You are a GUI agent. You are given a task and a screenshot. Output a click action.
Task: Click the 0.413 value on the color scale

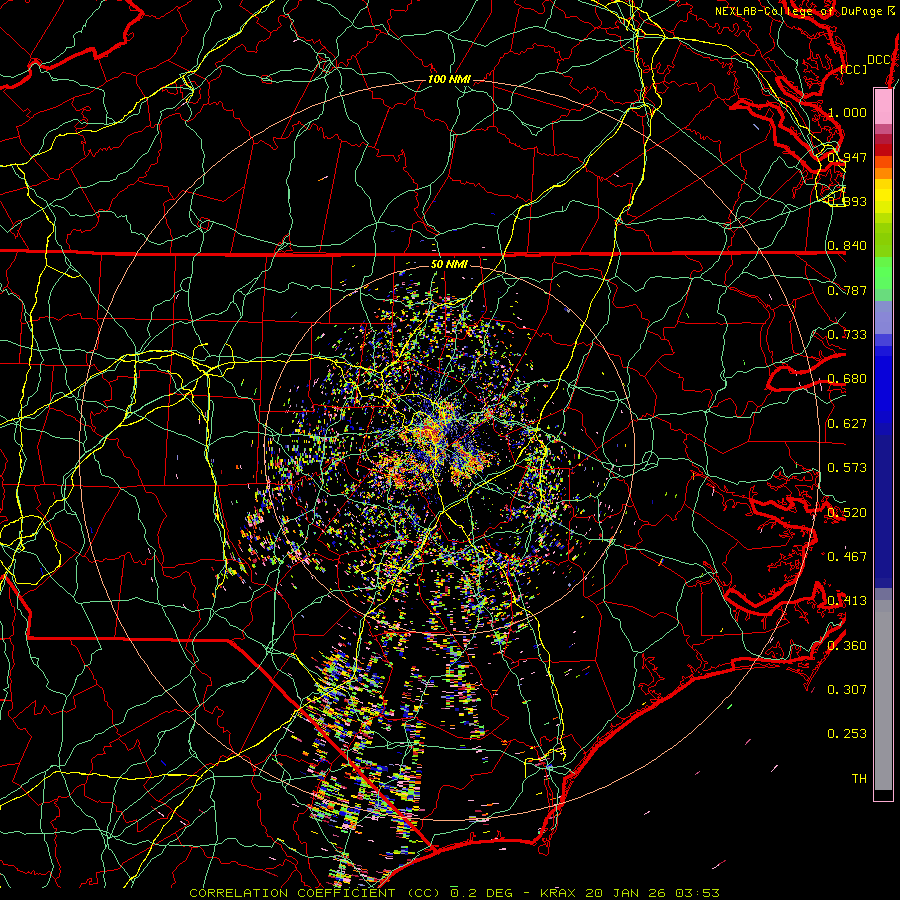(847, 600)
